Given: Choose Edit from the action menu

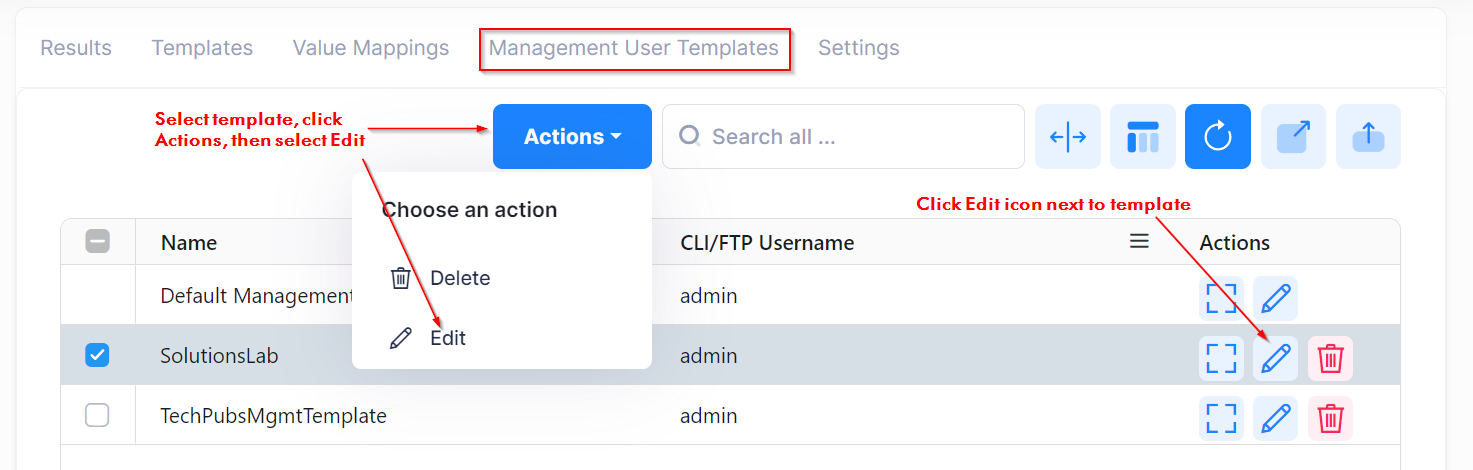Looking at the screenshot, I should point(447,338).
